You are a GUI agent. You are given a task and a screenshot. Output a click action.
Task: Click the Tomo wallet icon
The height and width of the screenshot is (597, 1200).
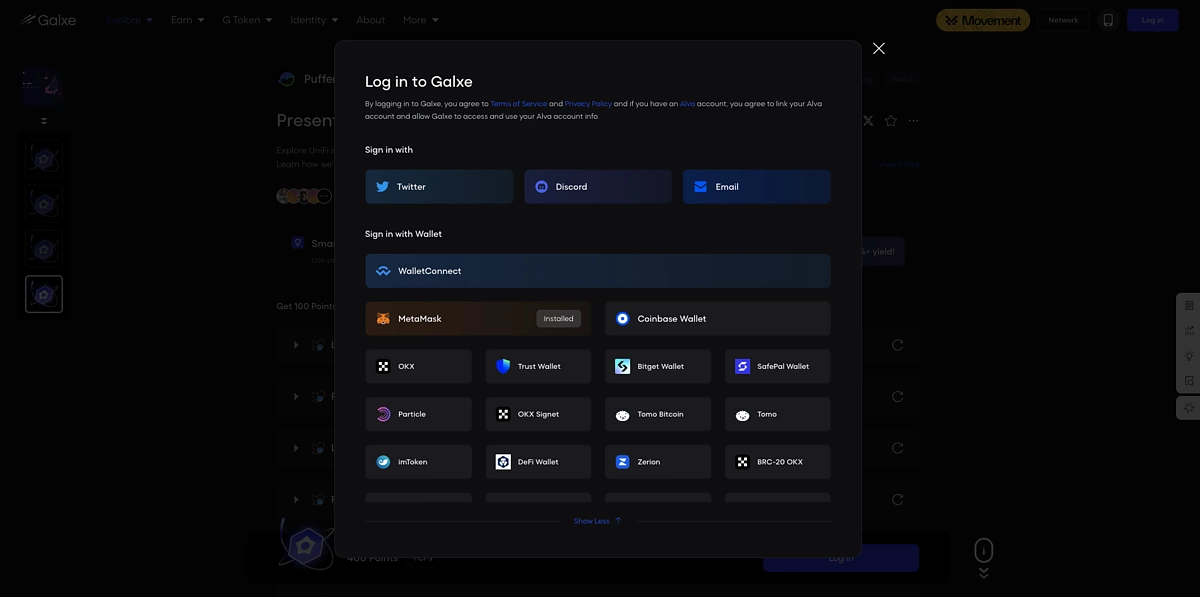[742, 415]
